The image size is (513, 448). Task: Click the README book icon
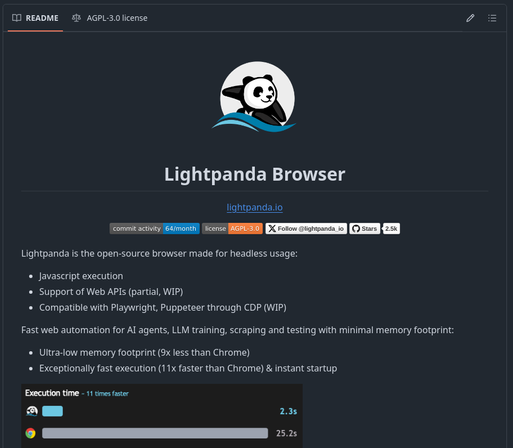coord(16,18)
